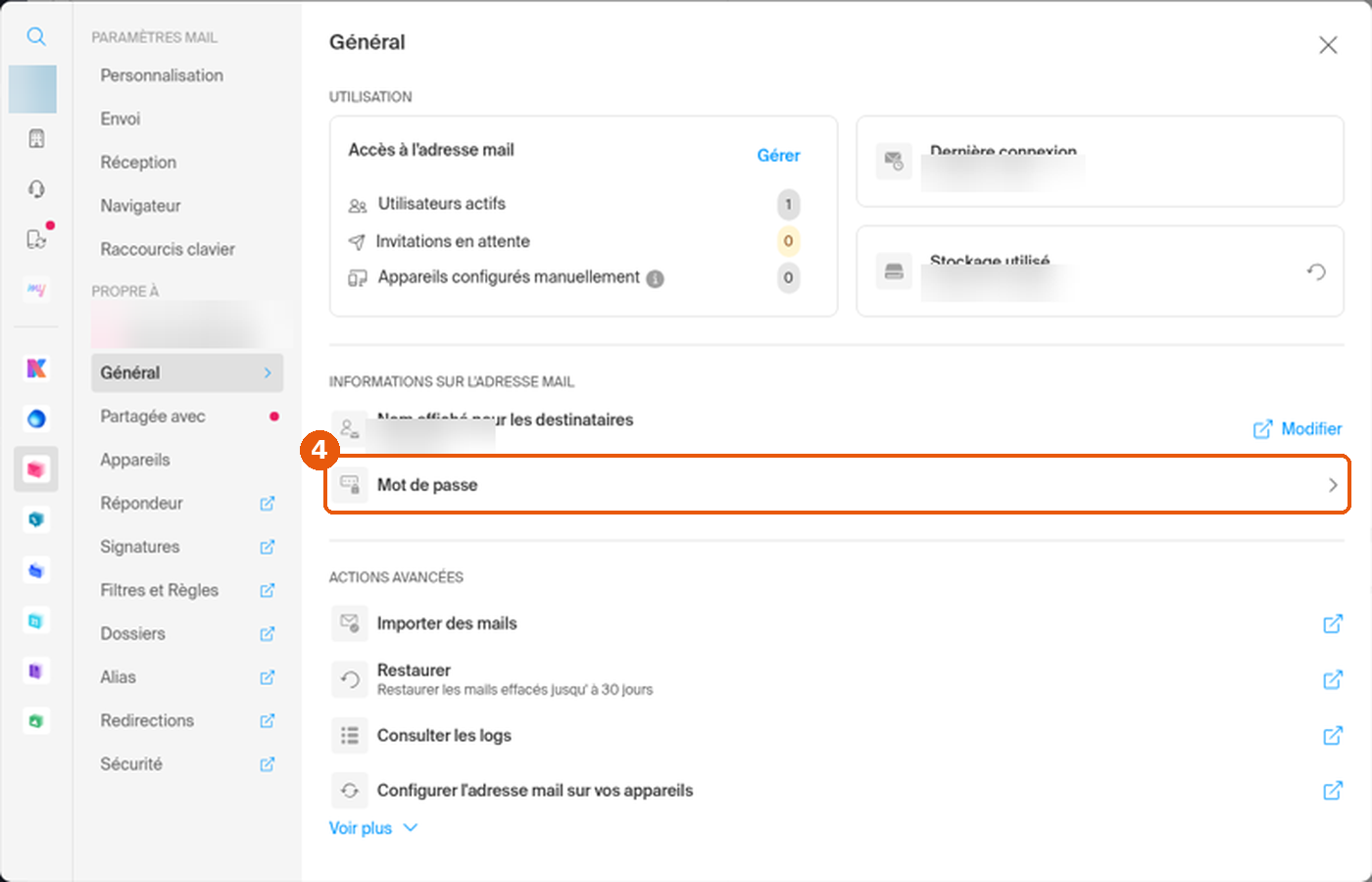Open Consulter les logs external link icon
The height and width of the screenshot is (882, 1372).
pos(1333,735)
